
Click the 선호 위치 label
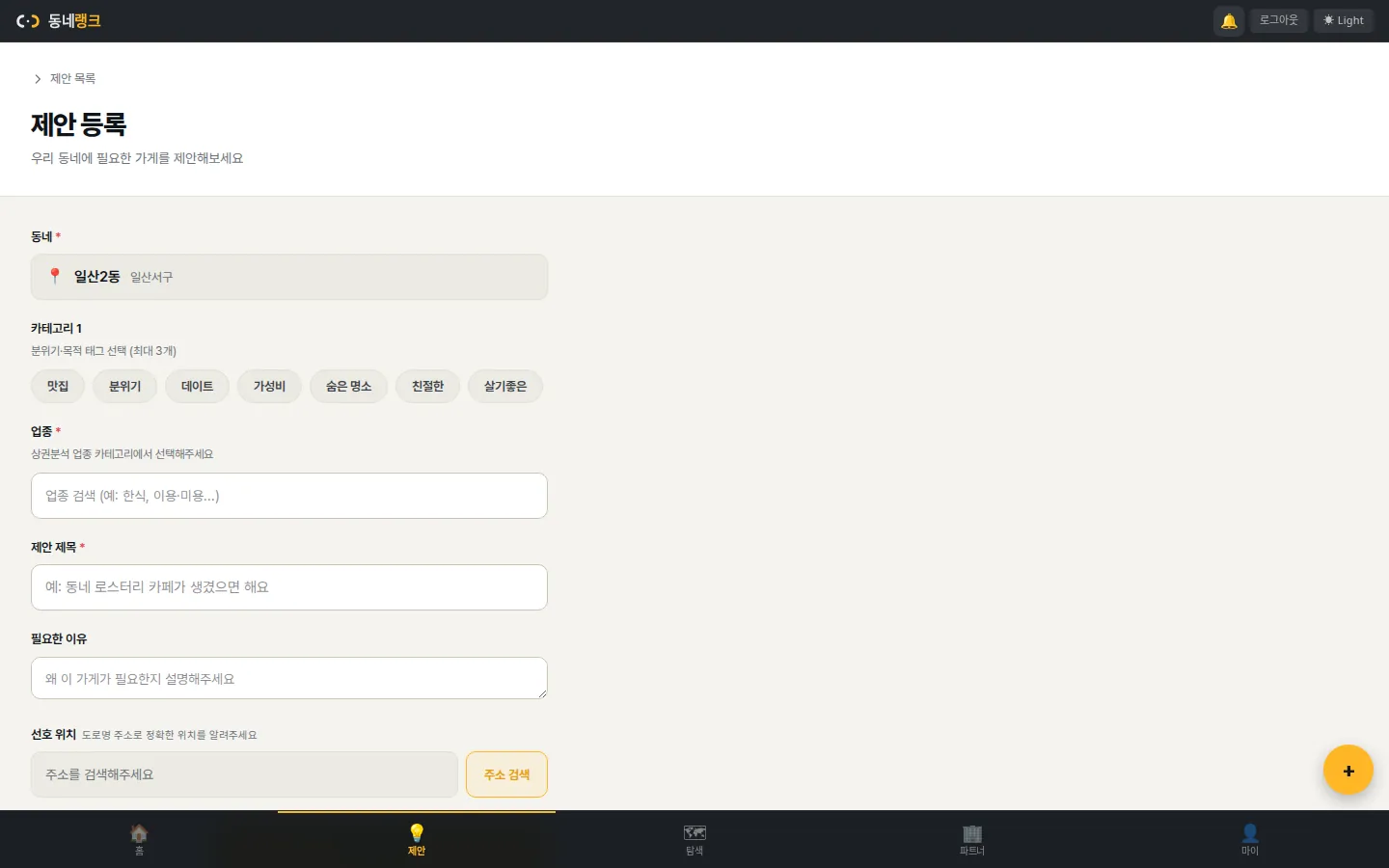[x=53, y=734]
